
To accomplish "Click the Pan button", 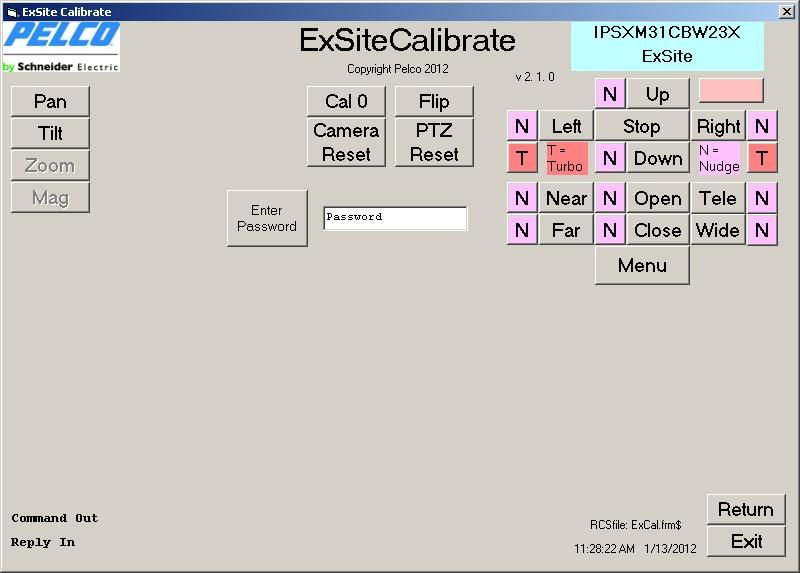I will point(50,101).
